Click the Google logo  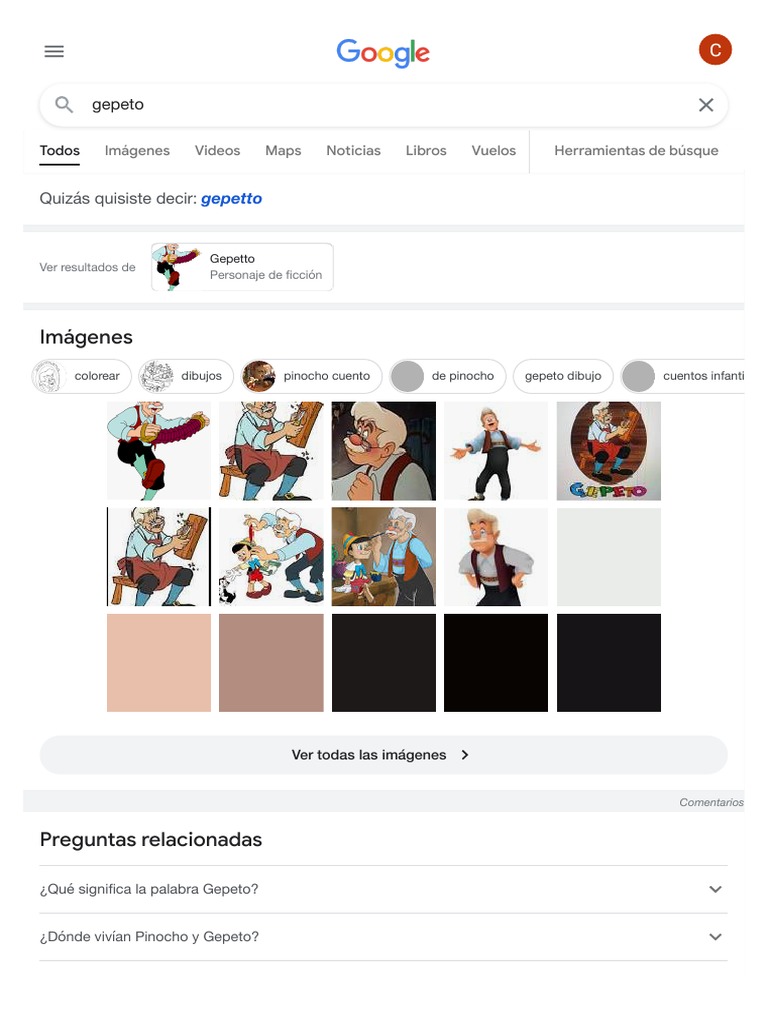[383, 52]
